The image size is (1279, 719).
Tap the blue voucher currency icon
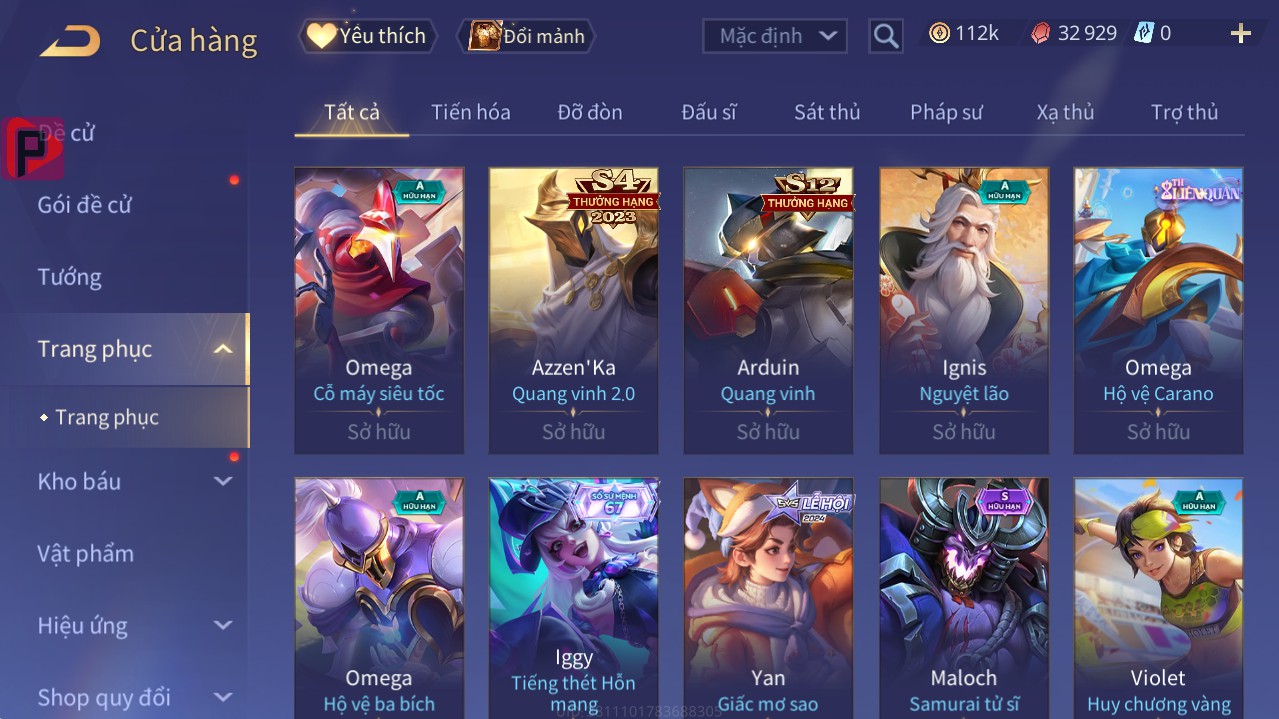click(x=1144, y=34)
